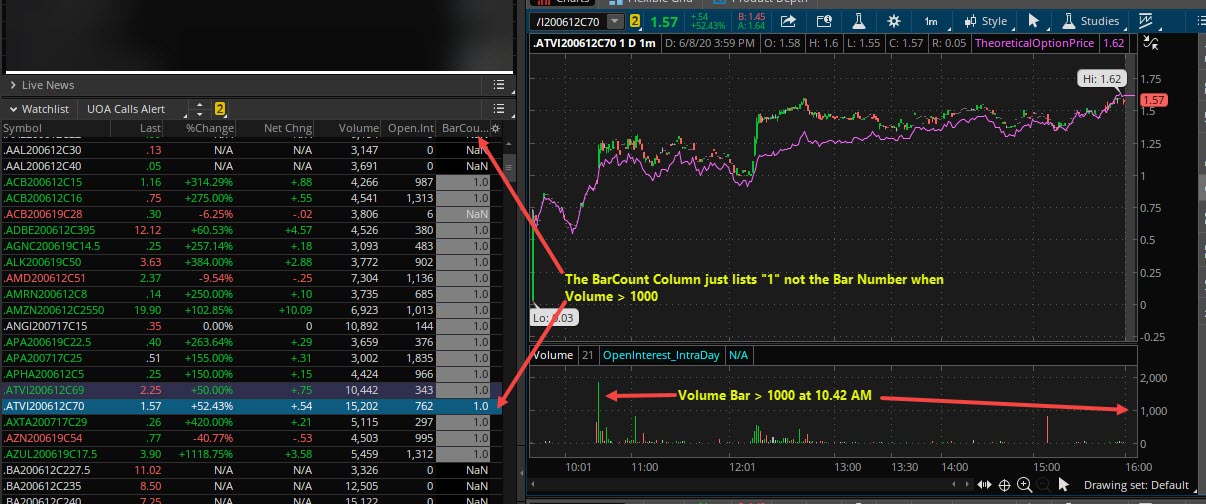Select the .BA200612C227.5 row
The image size is (1206, 504).
(x=250, y=470)
